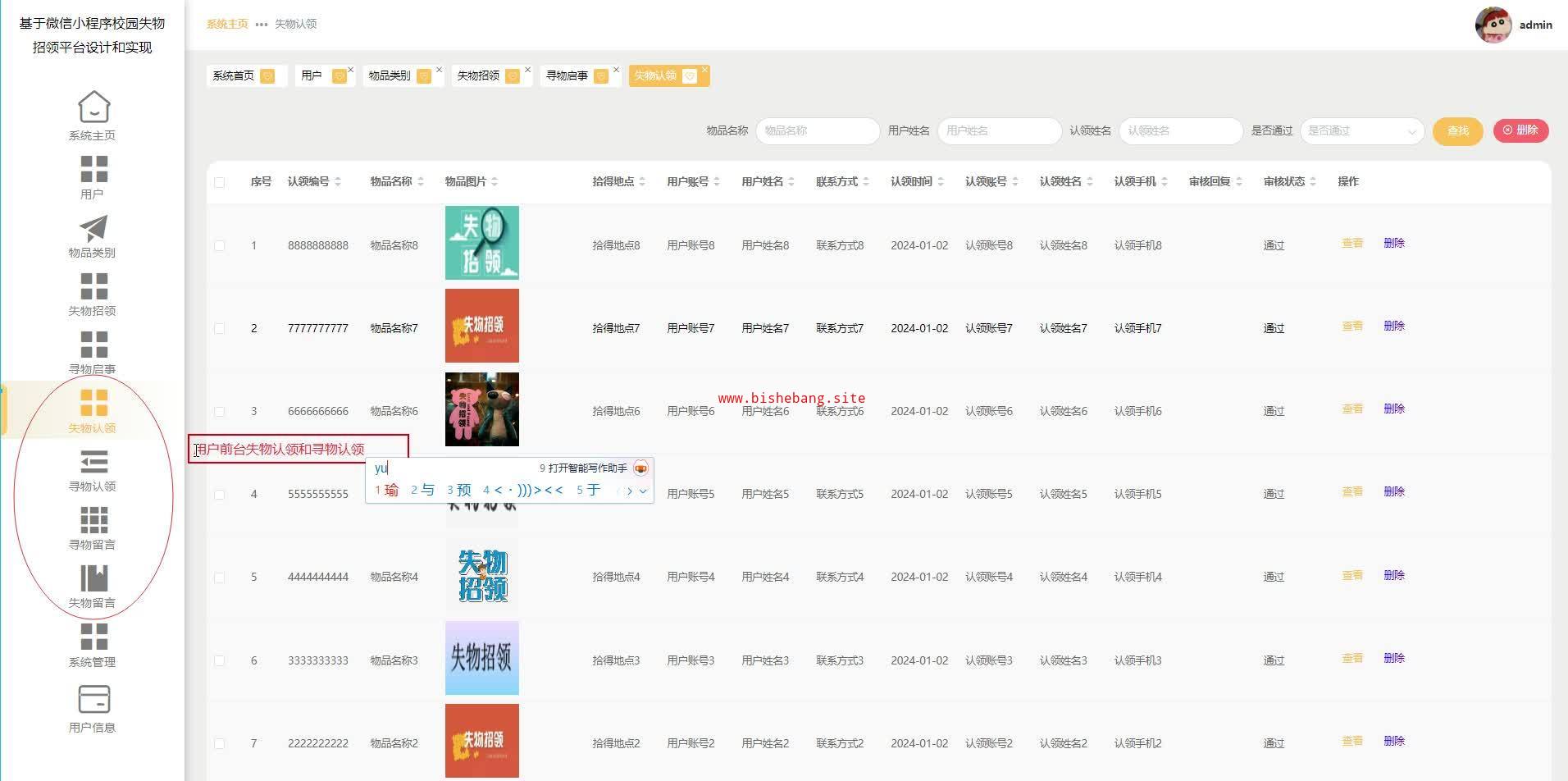Click the red 删除 batch delete button
The width and height of the screenshot is (1568, 781).
[x=1520, y=130]
